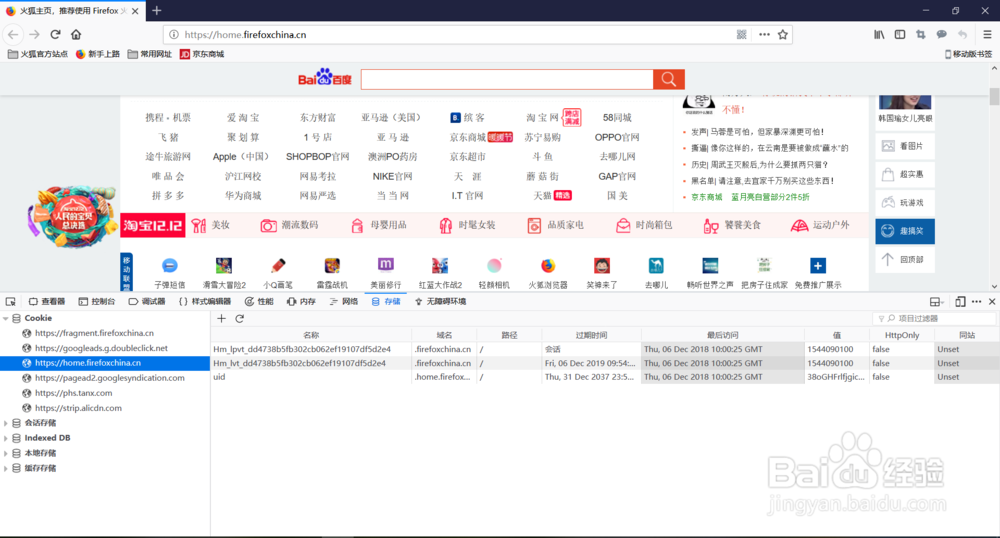Open the 看图片 sidebar item
The image size is (1000, 538).
(905, 146)
